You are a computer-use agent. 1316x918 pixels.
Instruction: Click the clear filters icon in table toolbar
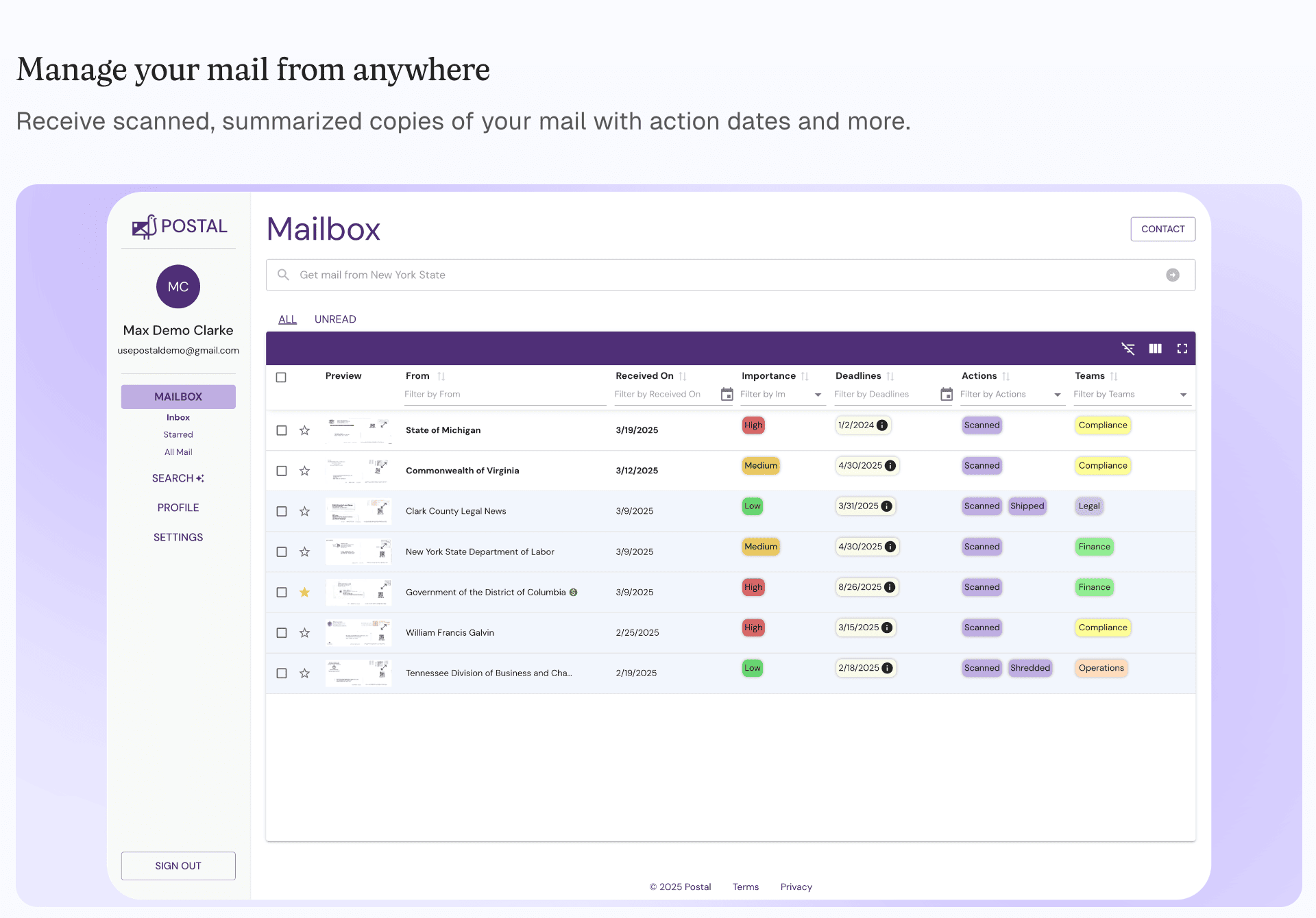coord(1128,349)
